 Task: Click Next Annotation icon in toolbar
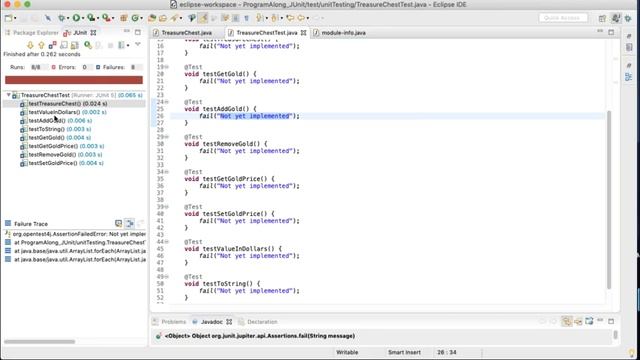click(x=259, y=18)
